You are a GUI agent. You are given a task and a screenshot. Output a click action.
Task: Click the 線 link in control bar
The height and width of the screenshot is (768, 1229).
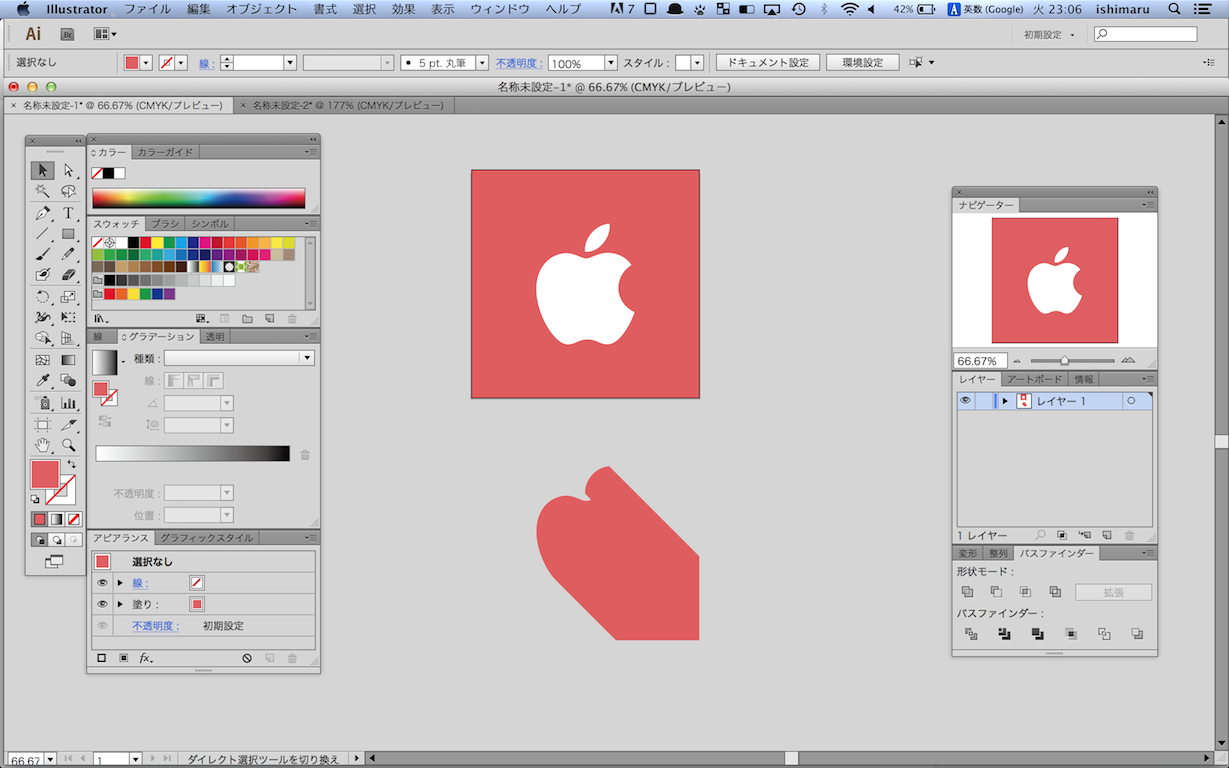205,63
